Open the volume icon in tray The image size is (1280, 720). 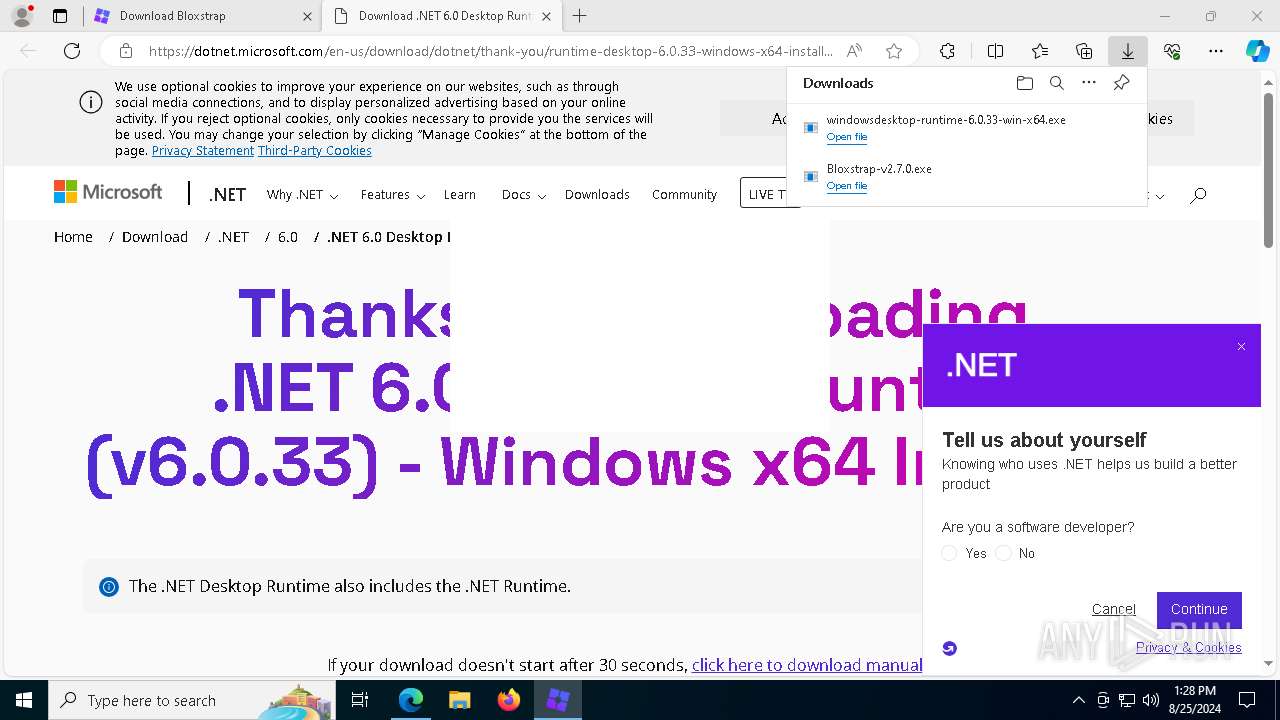(1151, 700)
